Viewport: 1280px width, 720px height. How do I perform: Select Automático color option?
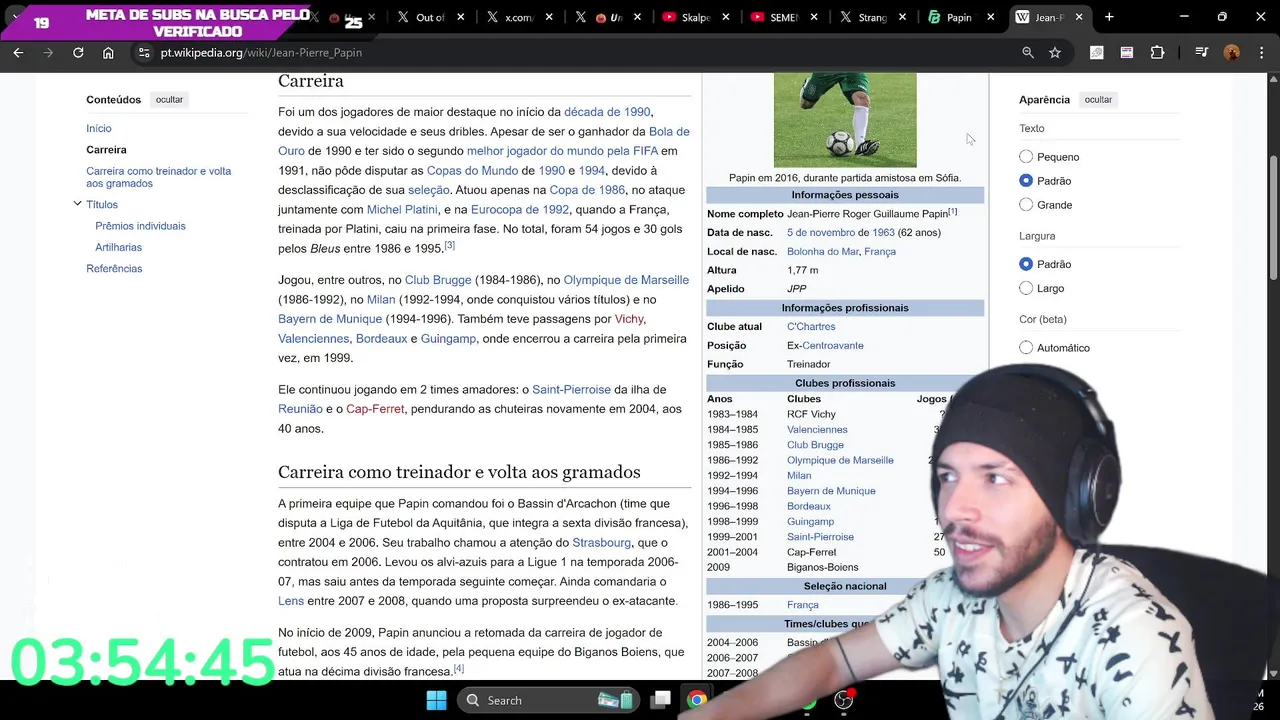click(1026, 348)
